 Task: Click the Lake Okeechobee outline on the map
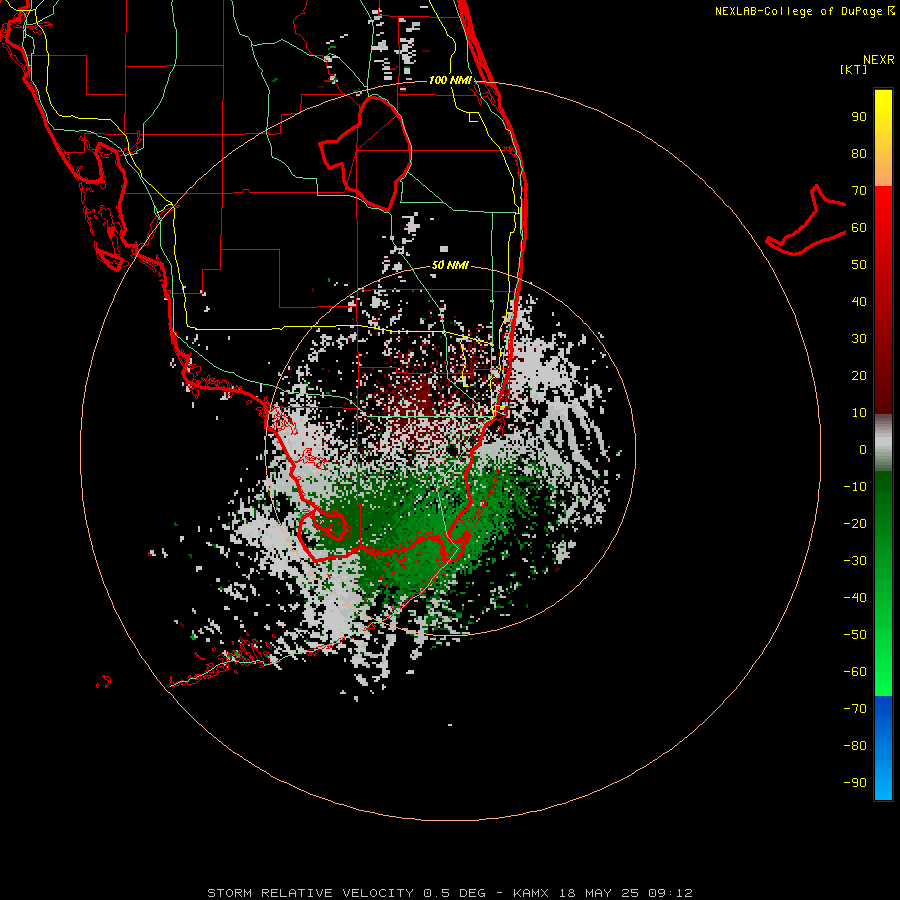366,153
